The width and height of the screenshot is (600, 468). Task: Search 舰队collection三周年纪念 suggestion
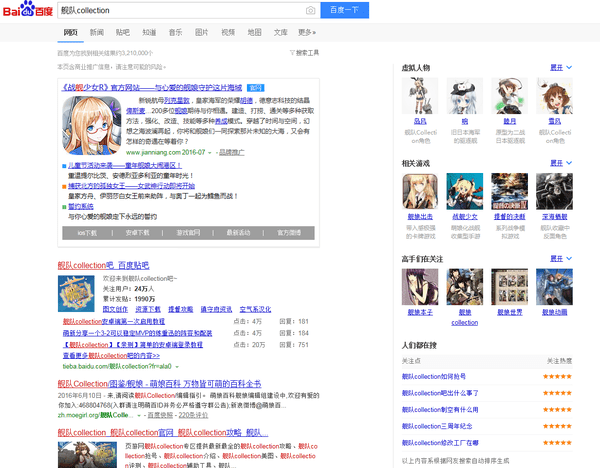click(x=437, y=426)
